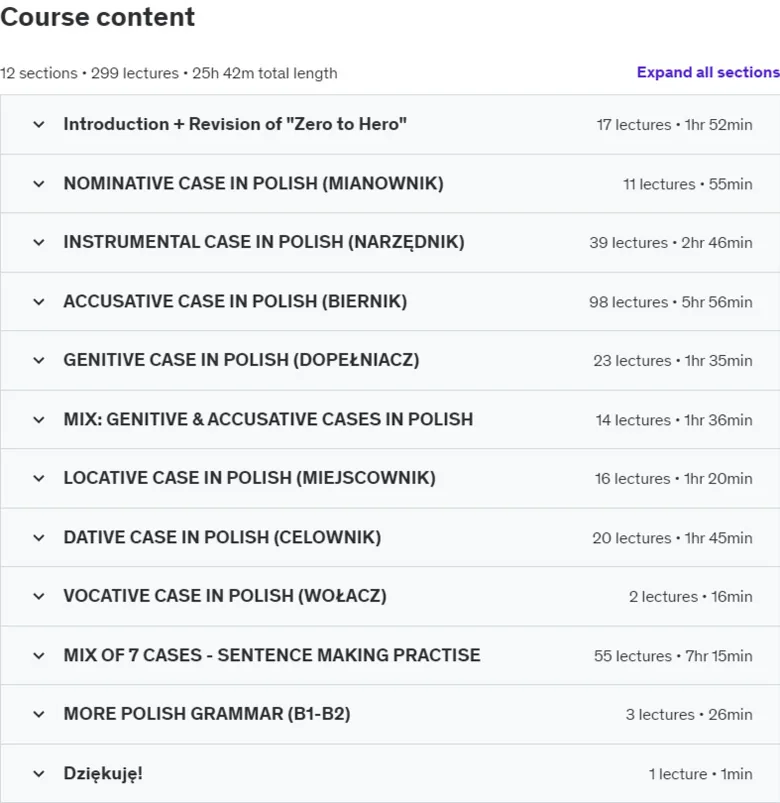Click the Introduction + Revision of "Zero to Hero" title

tap(235, 124)
